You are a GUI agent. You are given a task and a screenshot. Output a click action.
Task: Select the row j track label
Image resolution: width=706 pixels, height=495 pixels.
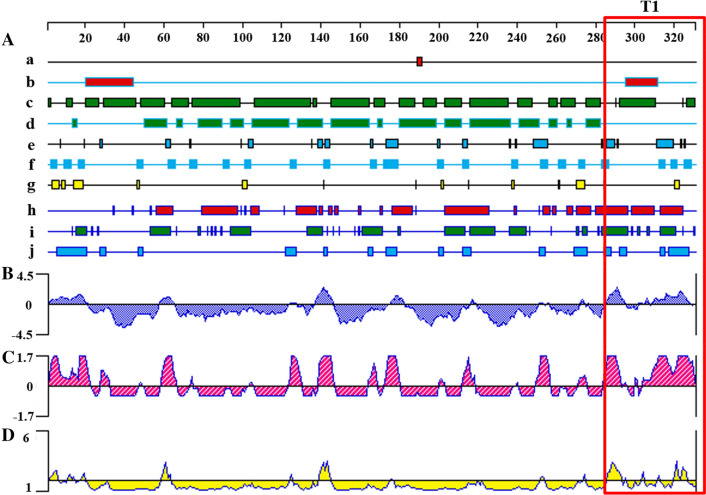[32, 251]
